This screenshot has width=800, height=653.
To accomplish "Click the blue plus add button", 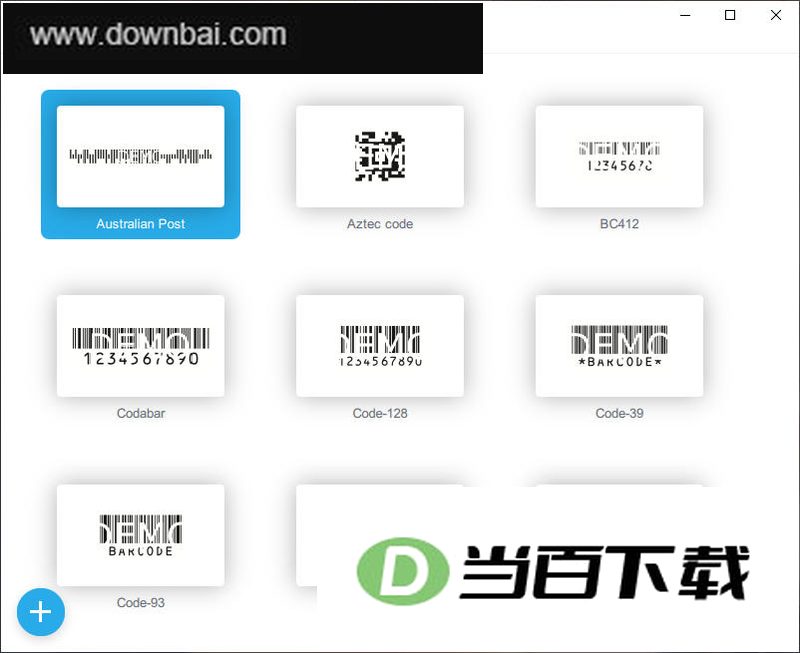I will (x=41, y=612).
